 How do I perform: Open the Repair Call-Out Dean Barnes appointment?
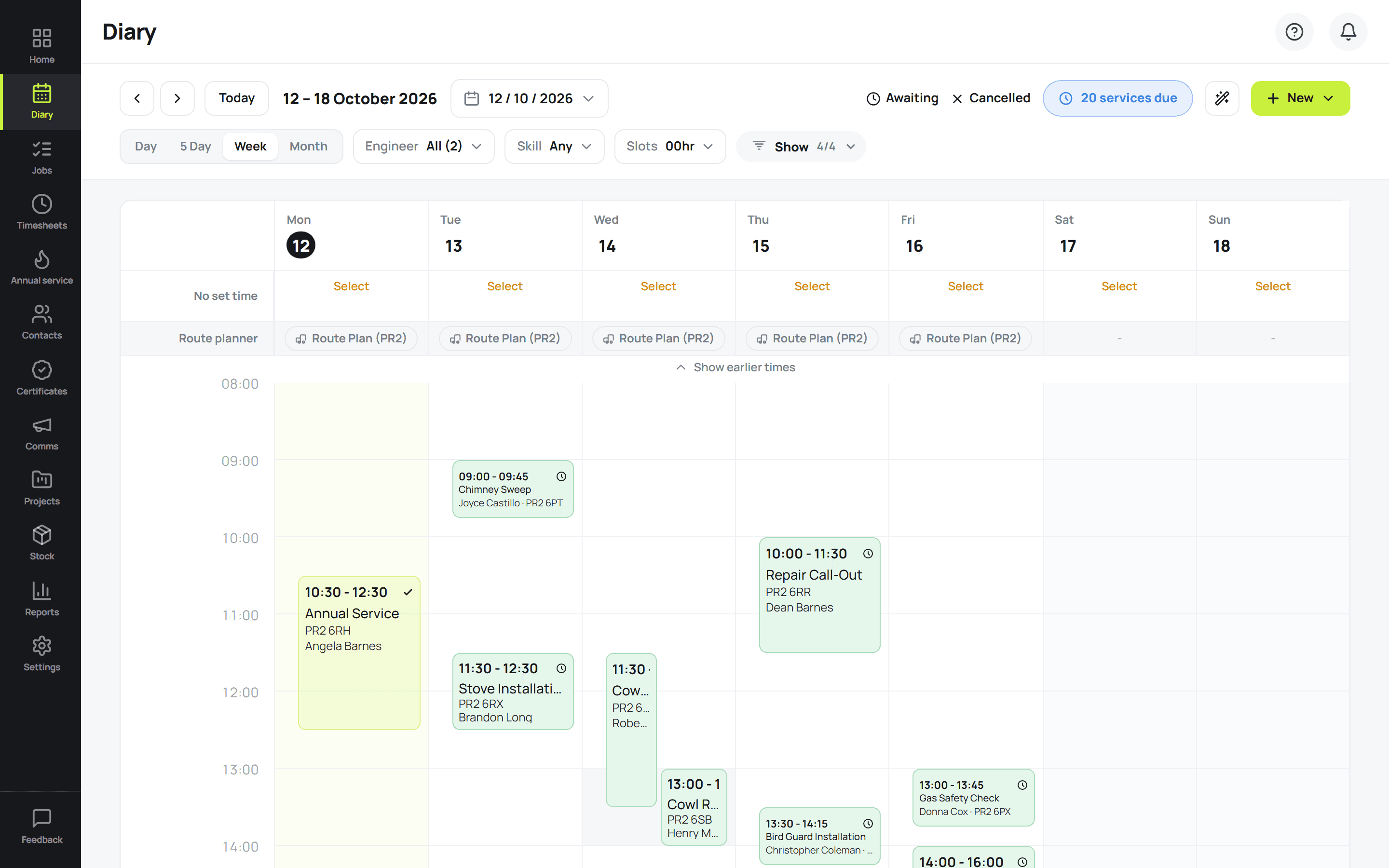point(819,595)
